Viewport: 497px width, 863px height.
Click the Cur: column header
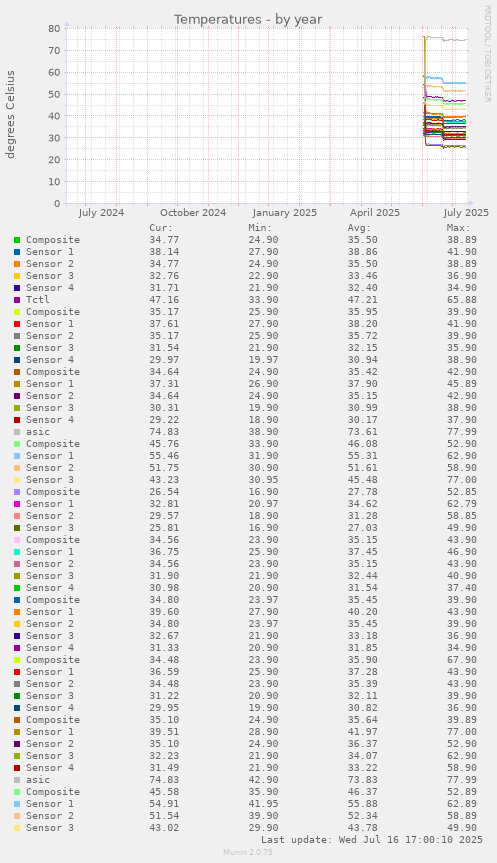coord(161,228)
